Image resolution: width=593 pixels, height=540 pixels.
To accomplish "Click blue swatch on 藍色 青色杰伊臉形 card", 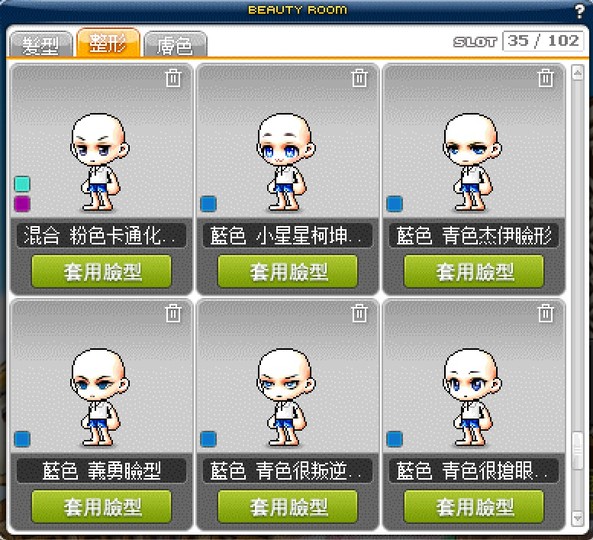I will coord(394,203).
